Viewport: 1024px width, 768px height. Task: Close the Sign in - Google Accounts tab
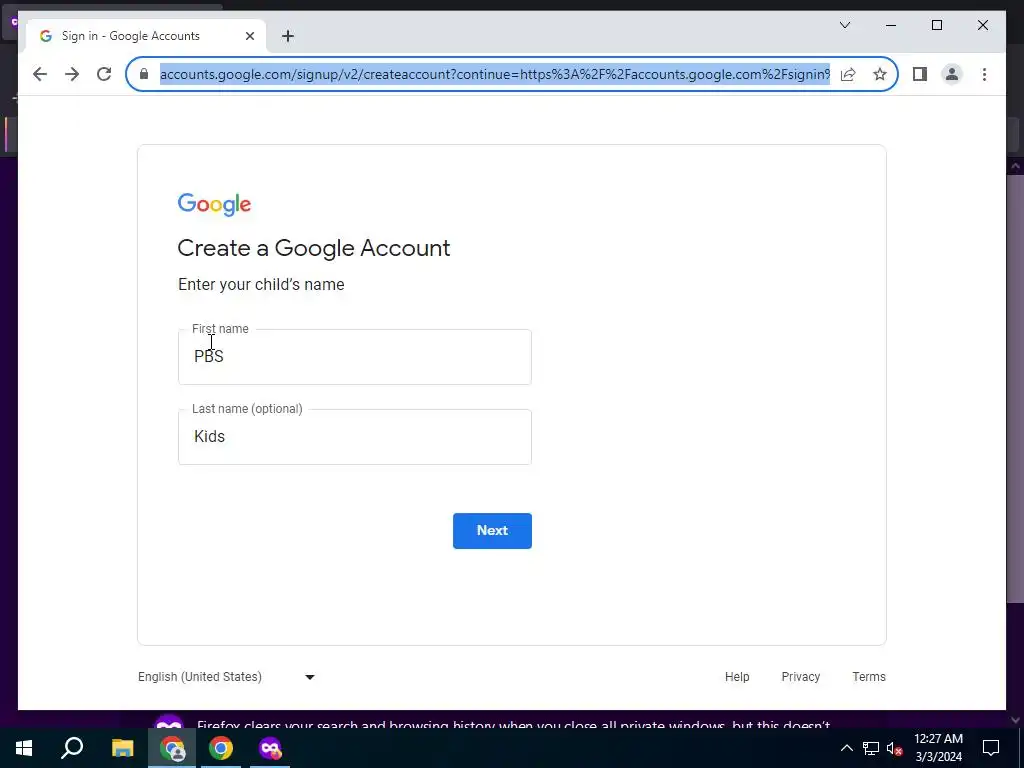click(249, 36)
